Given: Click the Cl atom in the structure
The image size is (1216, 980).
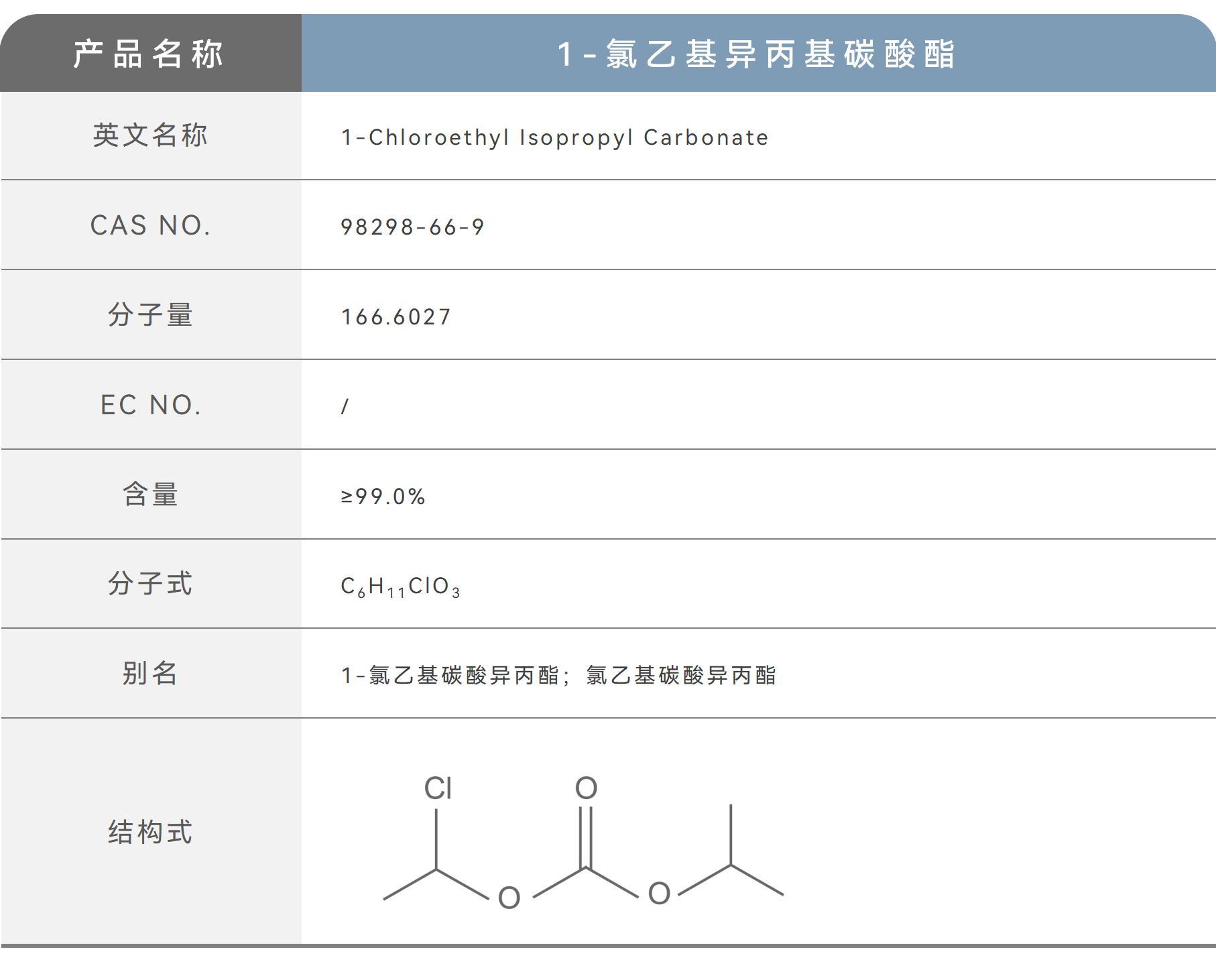Looking at the screenshot, I should click(x=438, y=788).
